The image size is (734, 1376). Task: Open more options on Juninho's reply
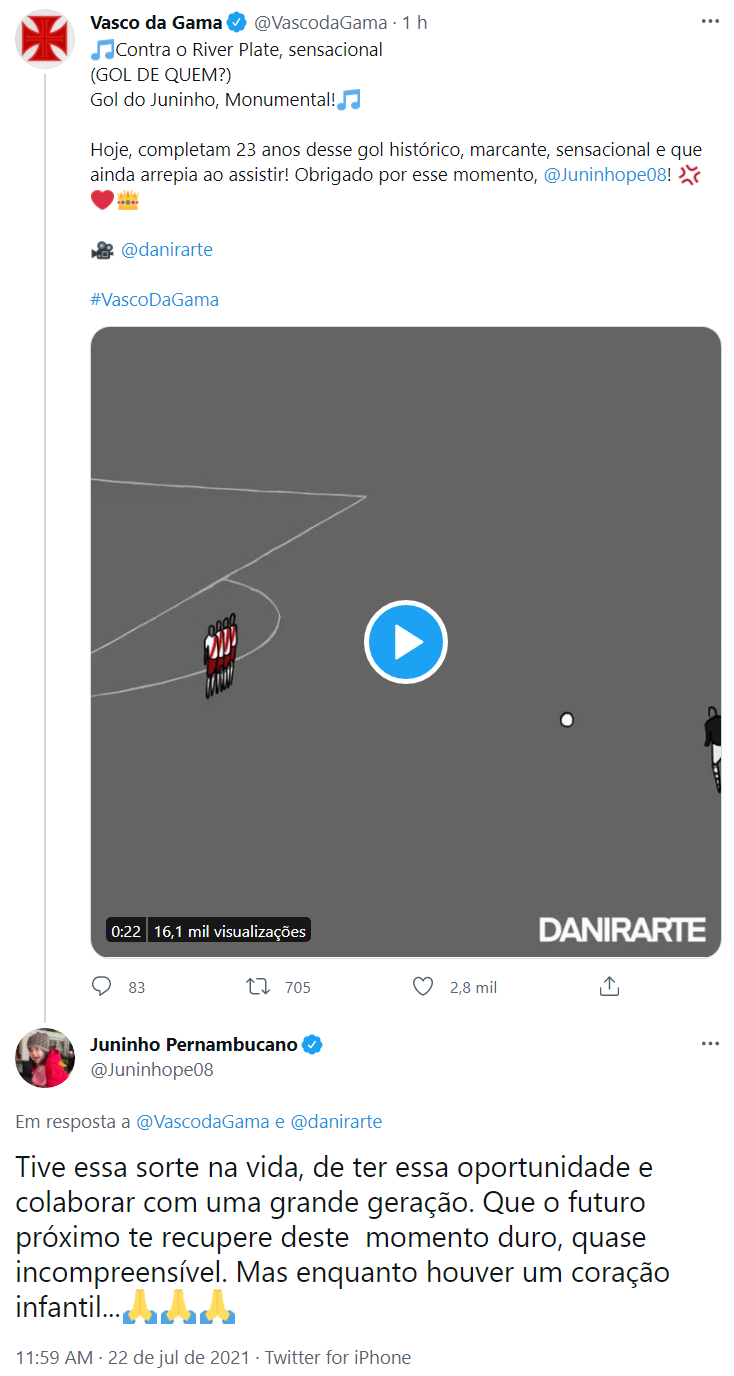coord(710,1044)
